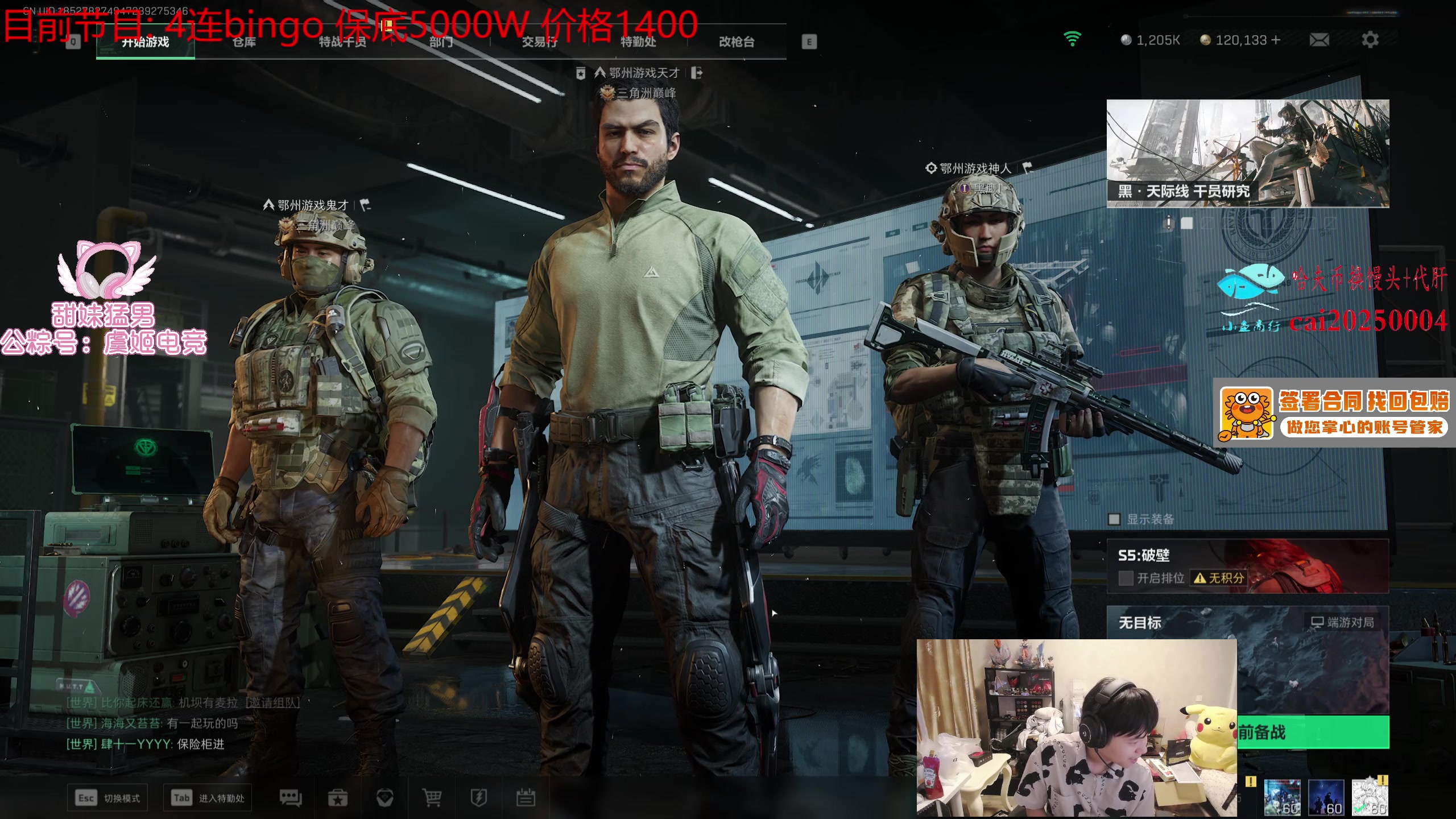
Task: Click the badge icon left of 鄂州游戏天才
Action: [580, 73]
